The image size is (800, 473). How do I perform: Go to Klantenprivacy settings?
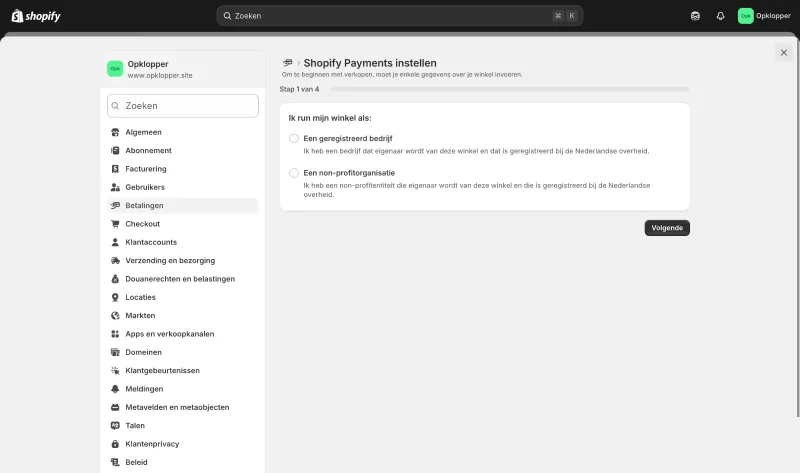(x=183, y=444)
